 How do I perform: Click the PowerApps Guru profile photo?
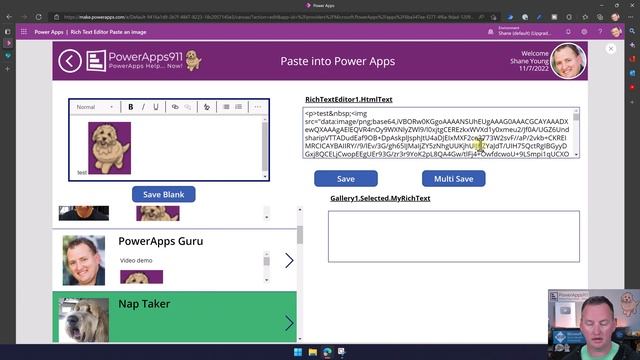pos(84,260)
